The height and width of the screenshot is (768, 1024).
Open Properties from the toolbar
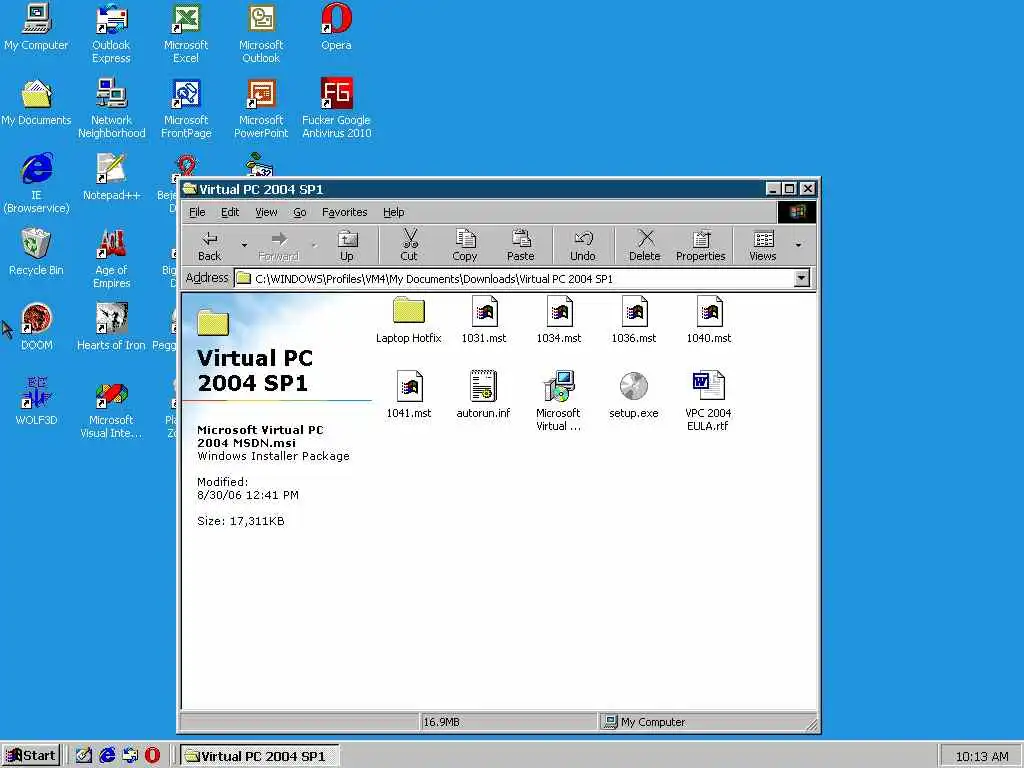click(x=701, y=246)
